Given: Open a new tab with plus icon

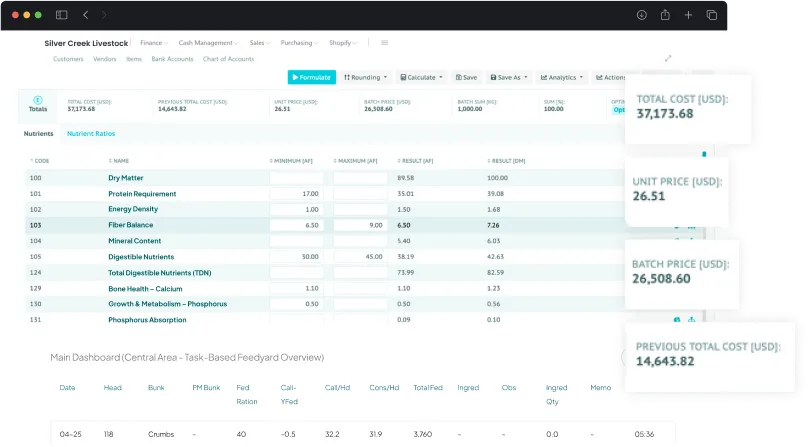Looking at the screenshot, I should pyautogui.click(x=688, y=15).
